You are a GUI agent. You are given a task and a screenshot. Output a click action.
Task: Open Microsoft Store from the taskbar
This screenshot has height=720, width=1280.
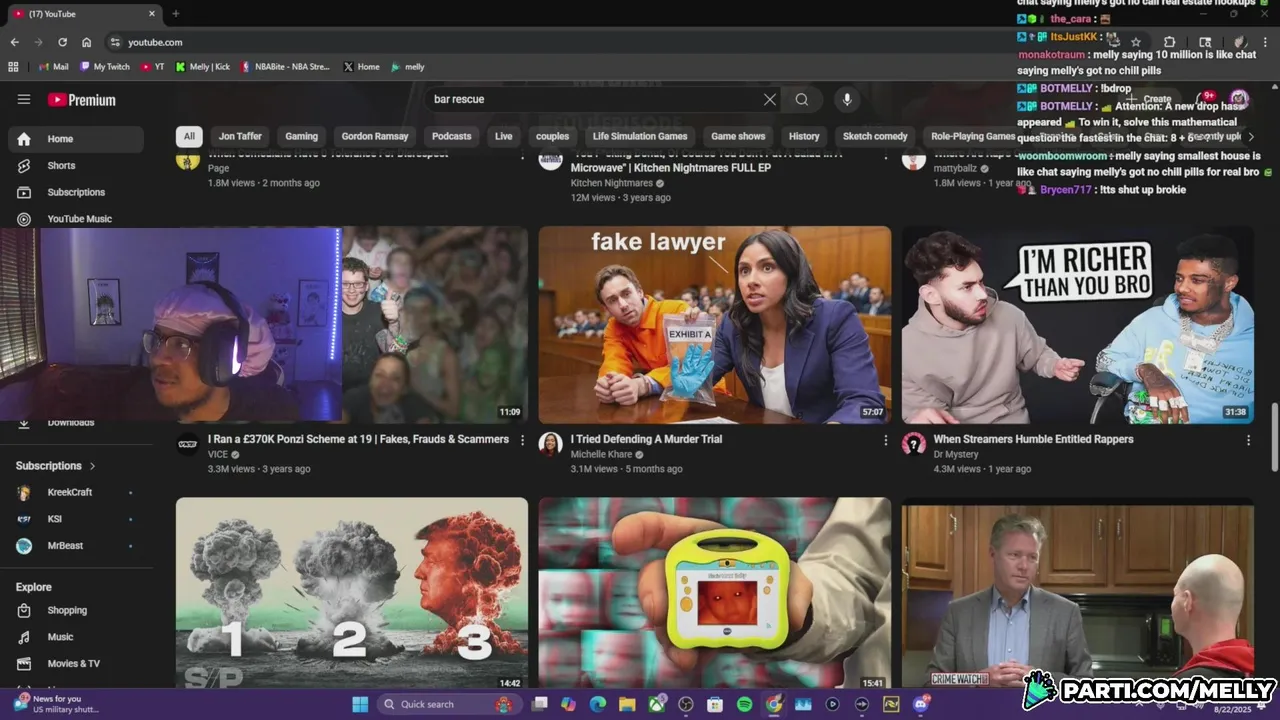click(x=715, y=704)
